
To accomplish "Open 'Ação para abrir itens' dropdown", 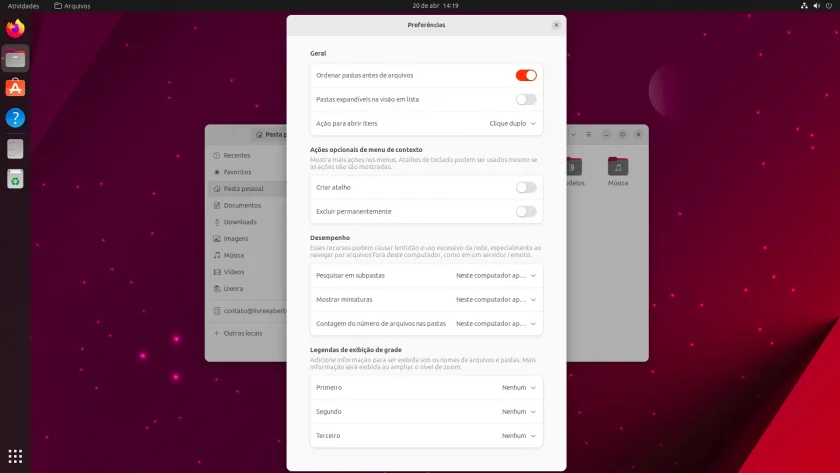I will coord(512,124).
